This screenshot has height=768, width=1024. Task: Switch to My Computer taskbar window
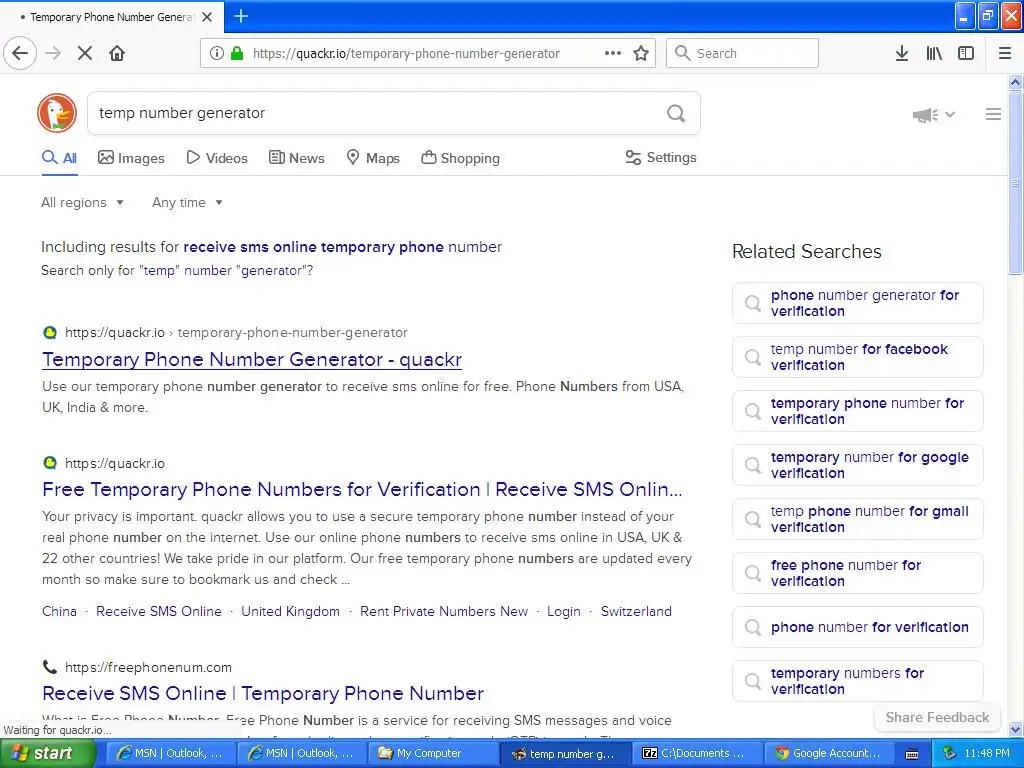click(434, 754)
